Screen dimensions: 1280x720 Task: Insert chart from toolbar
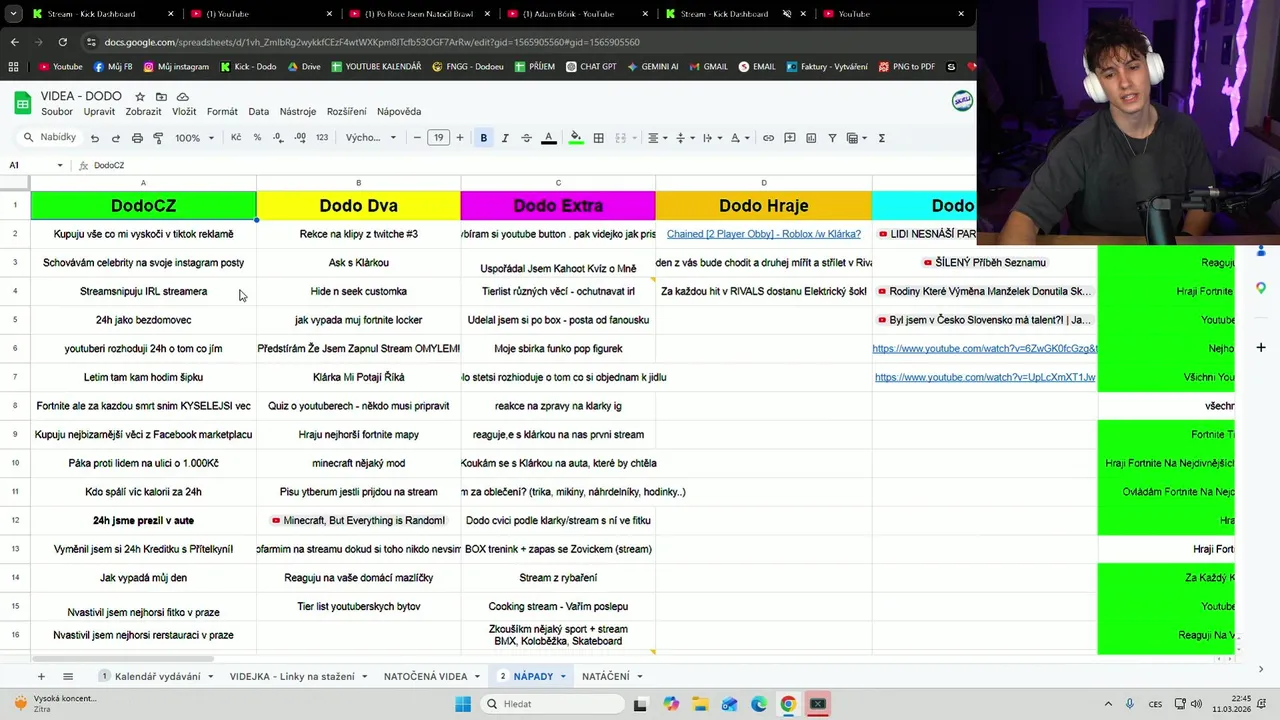(x=811, y=138)
